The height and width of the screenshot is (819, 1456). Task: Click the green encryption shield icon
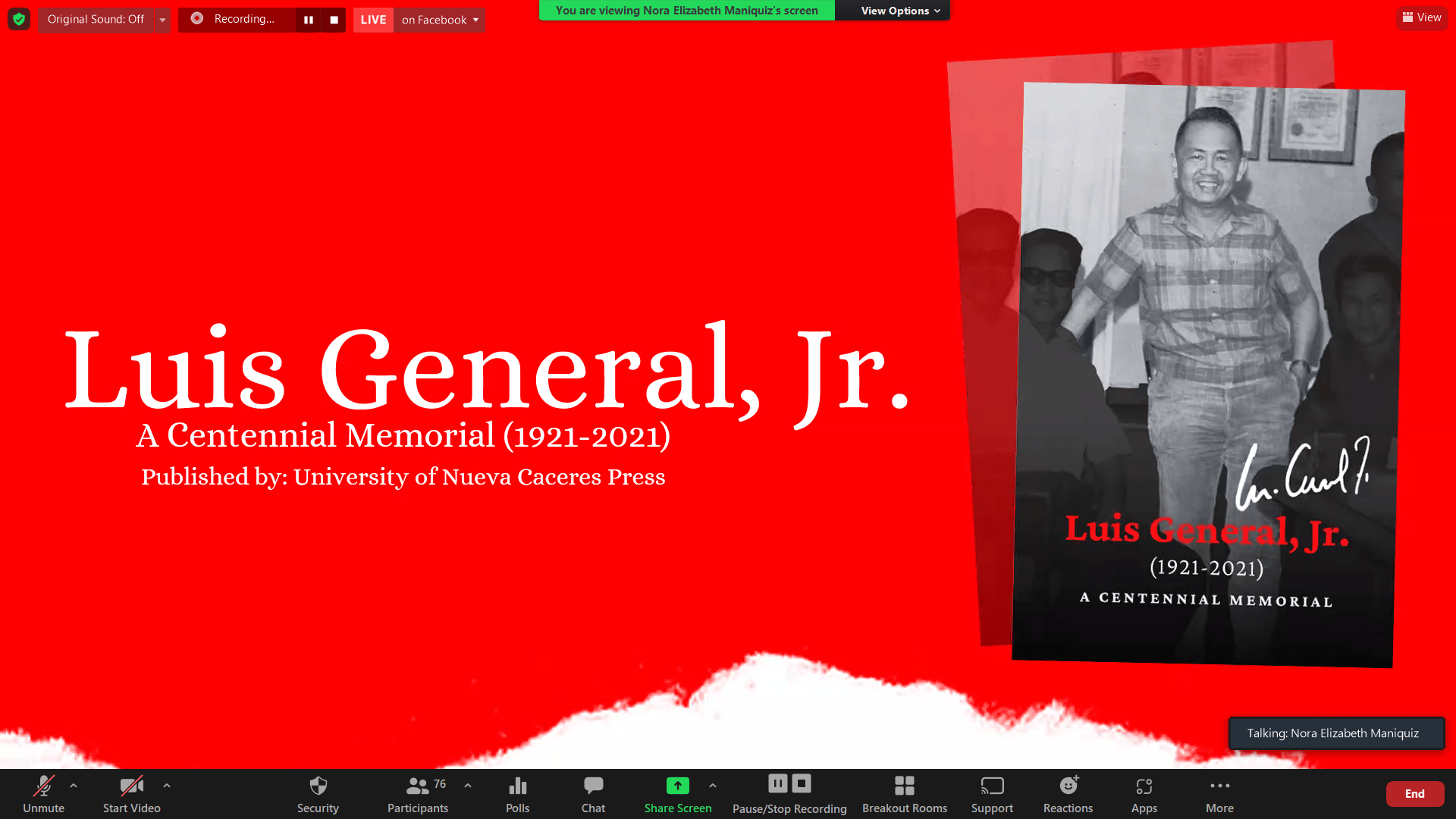tap(19, 19)
